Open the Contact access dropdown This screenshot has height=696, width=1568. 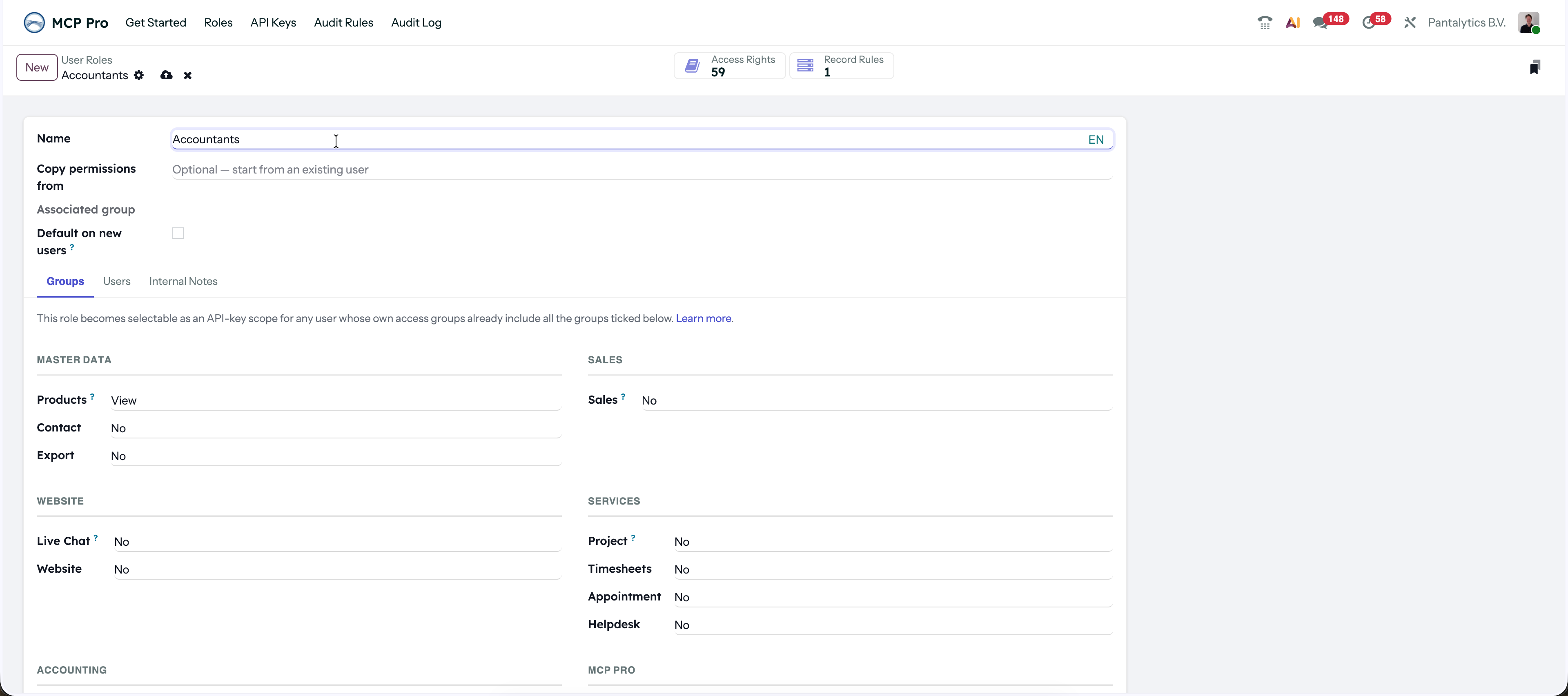coord(335,428)
